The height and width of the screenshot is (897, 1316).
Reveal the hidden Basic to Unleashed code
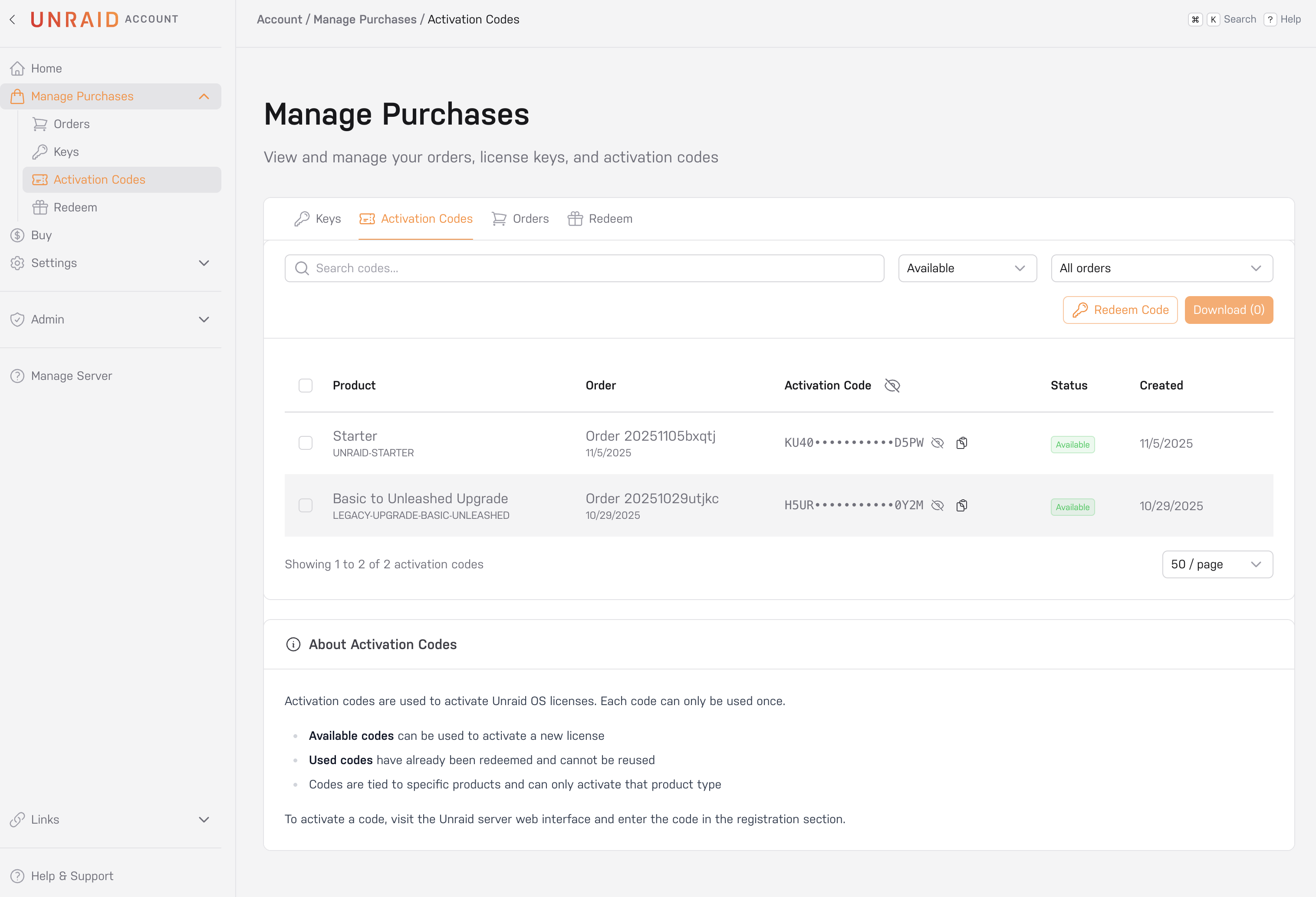[938, 505]
